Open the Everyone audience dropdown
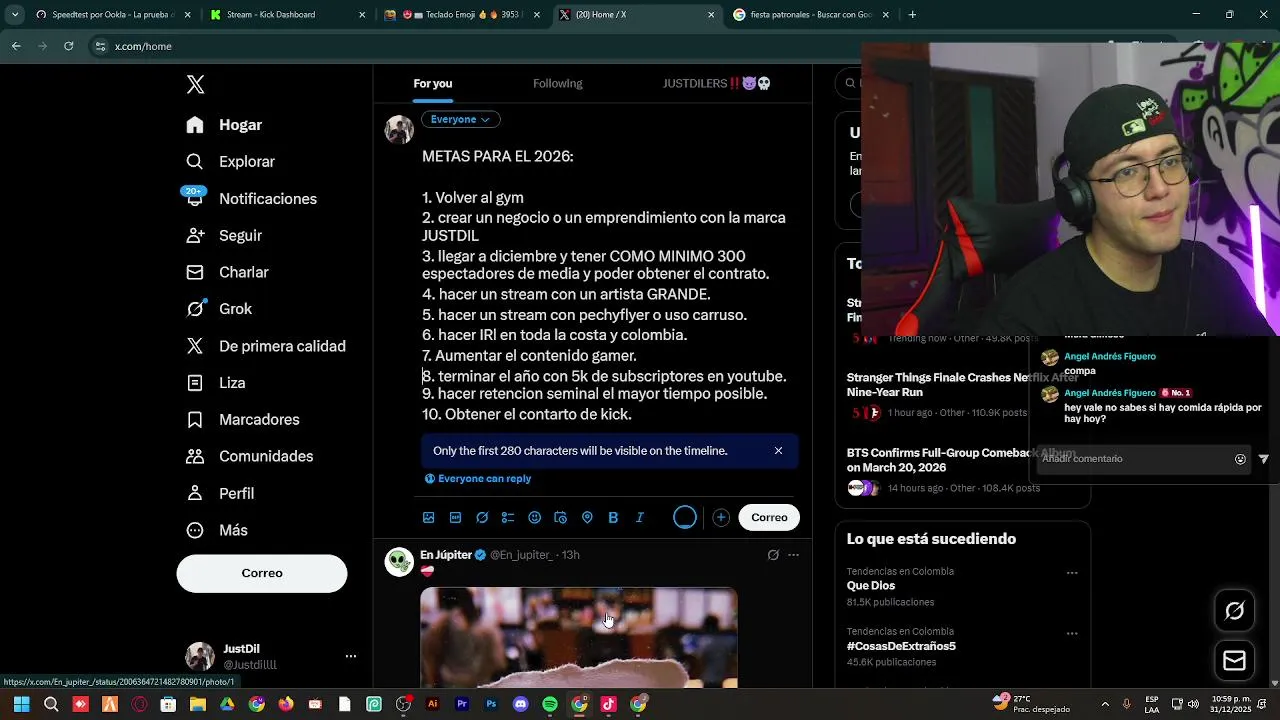Screen dimensions: 1280x720 [x=460, y=119]
